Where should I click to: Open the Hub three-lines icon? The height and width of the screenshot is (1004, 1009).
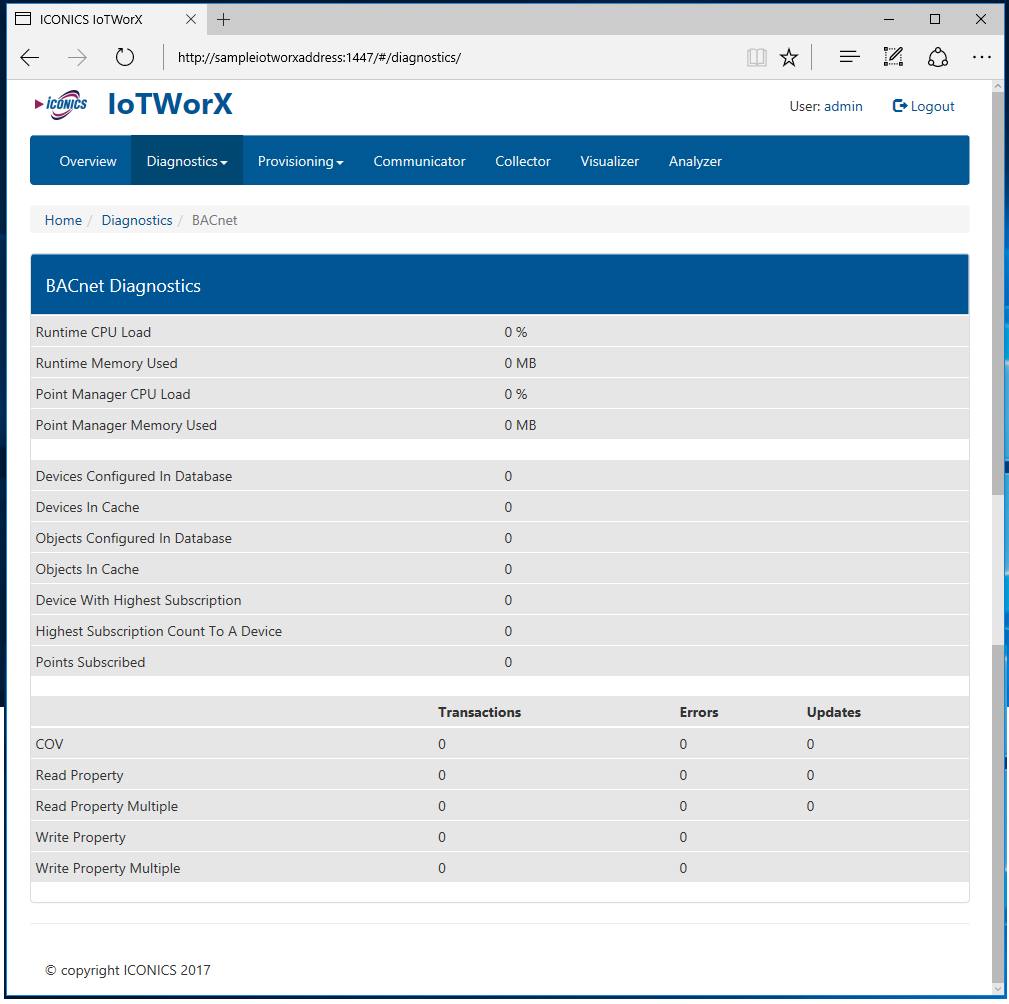click(x=849, y=57)
